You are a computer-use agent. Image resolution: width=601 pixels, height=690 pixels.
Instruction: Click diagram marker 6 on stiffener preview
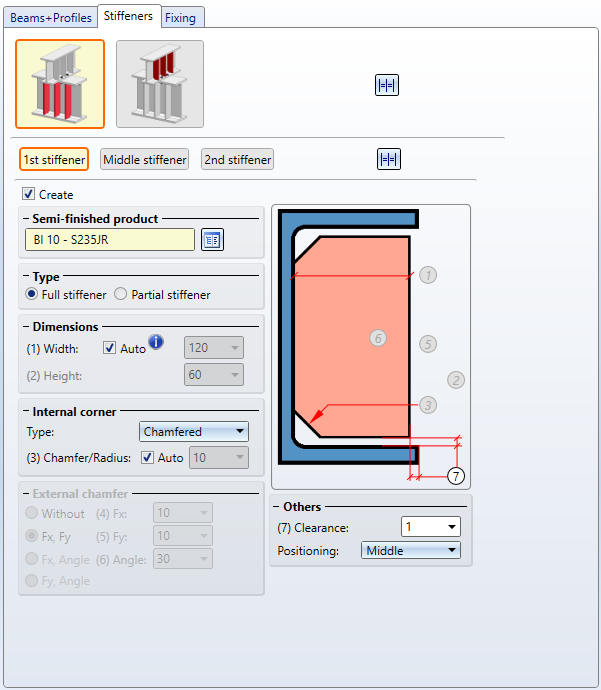click(378, 338)
